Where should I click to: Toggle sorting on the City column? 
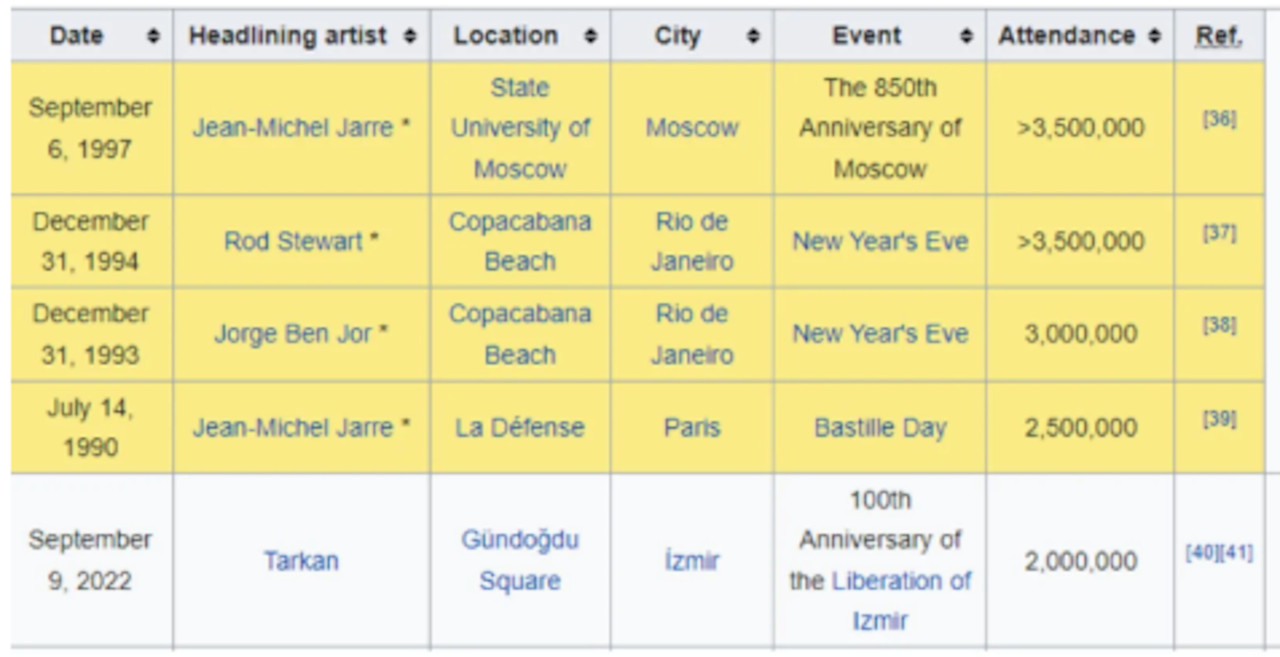click(x=753, y=36)
